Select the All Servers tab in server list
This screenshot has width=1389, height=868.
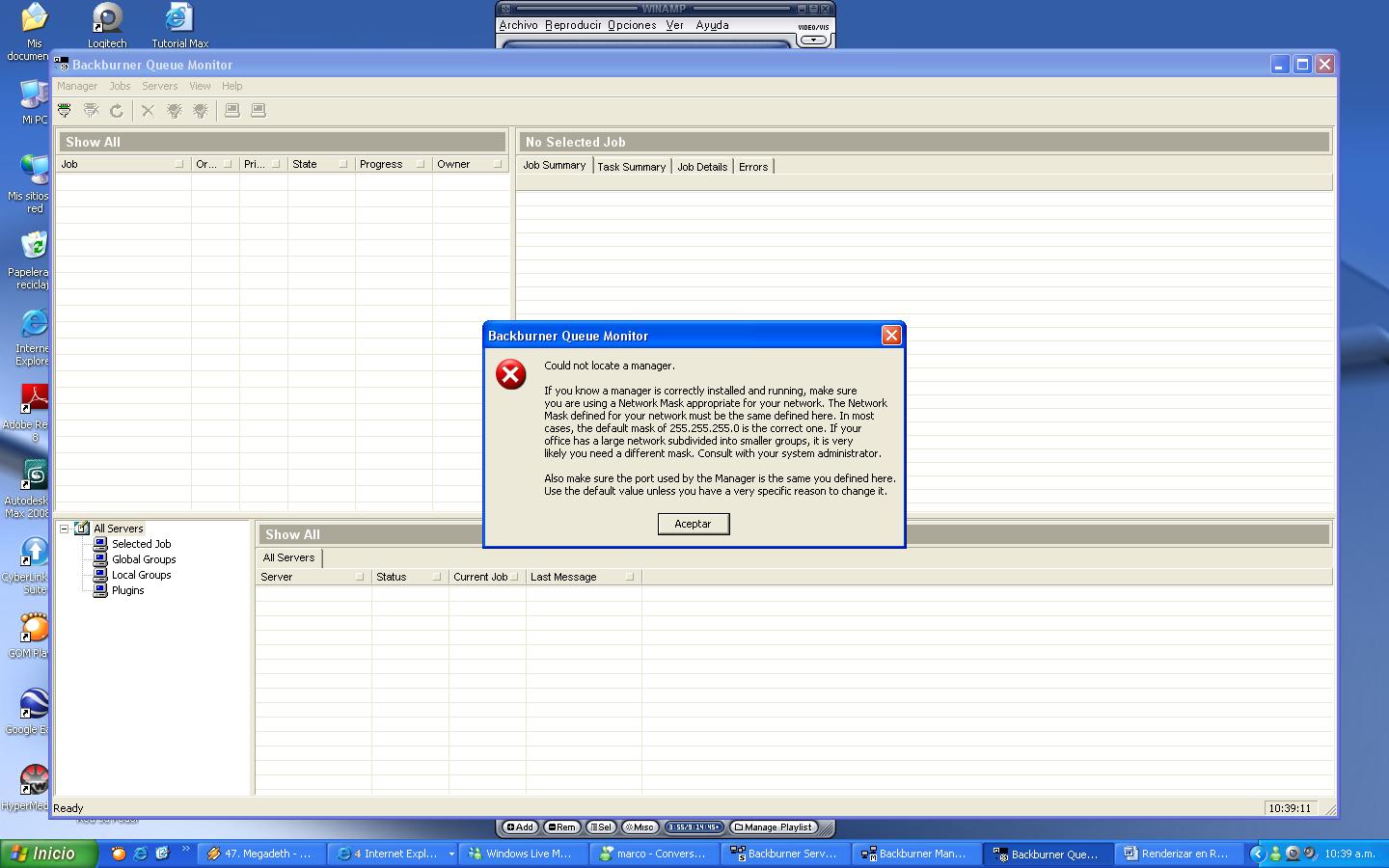tap(289, 557)
